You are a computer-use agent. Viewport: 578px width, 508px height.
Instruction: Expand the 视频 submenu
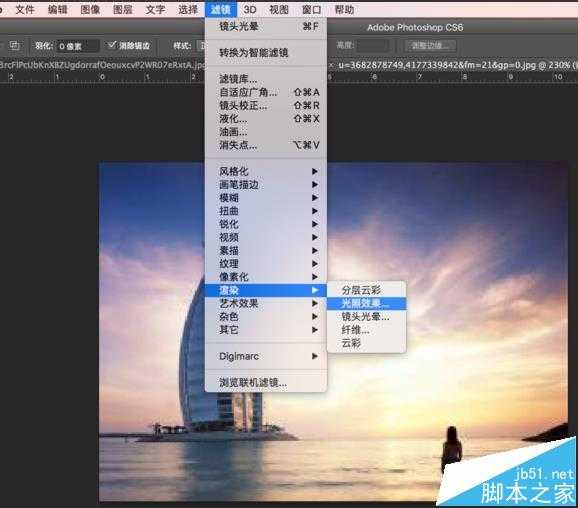[x=266, y=237]
